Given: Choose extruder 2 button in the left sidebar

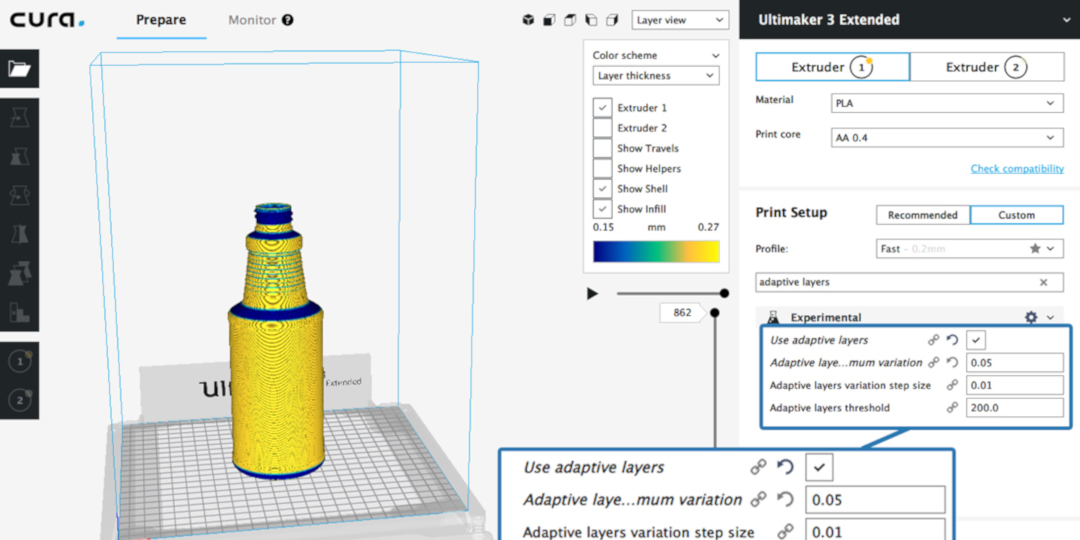Looking at the screenshot, I should 19,399.
